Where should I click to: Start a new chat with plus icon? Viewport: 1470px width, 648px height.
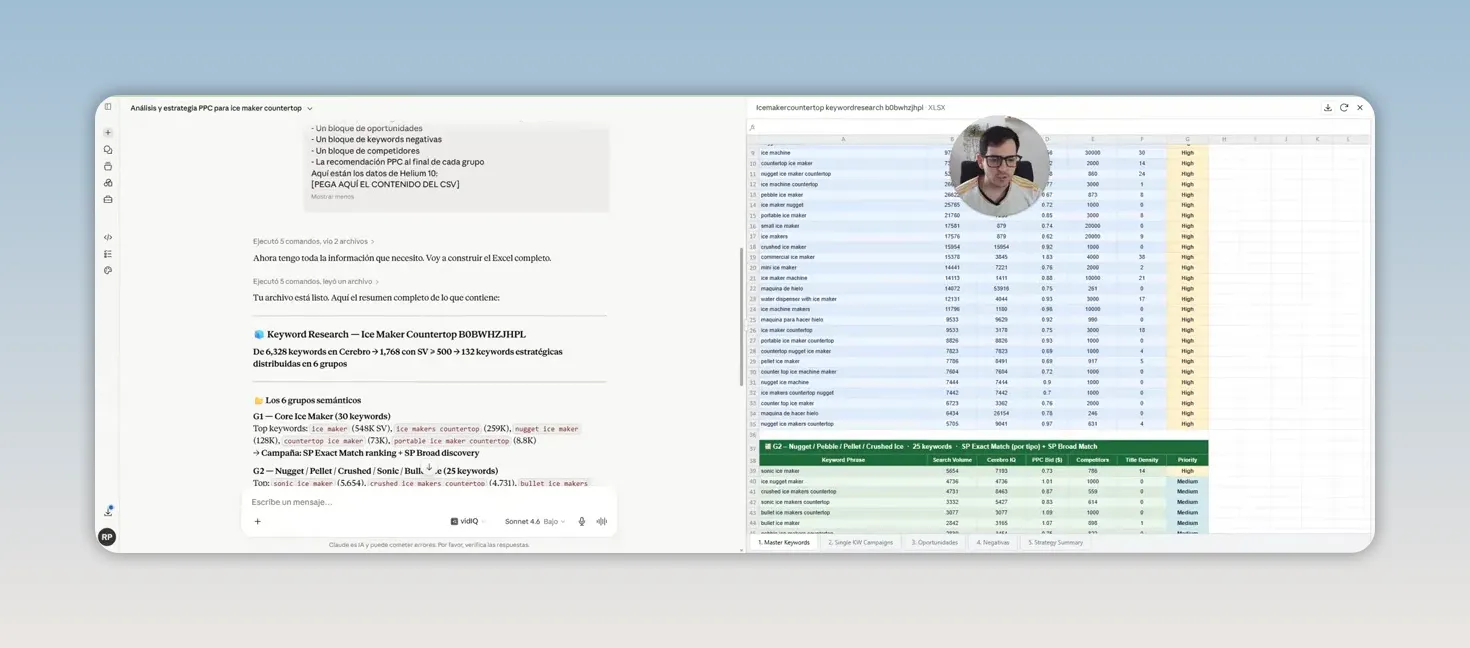[108, 133]
